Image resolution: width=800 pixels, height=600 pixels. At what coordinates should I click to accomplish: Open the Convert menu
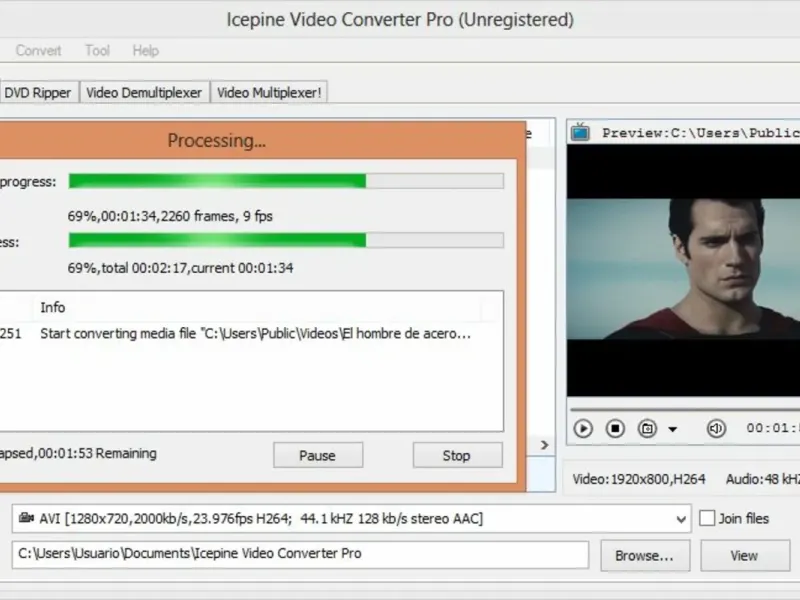click(x=38, y=51)
